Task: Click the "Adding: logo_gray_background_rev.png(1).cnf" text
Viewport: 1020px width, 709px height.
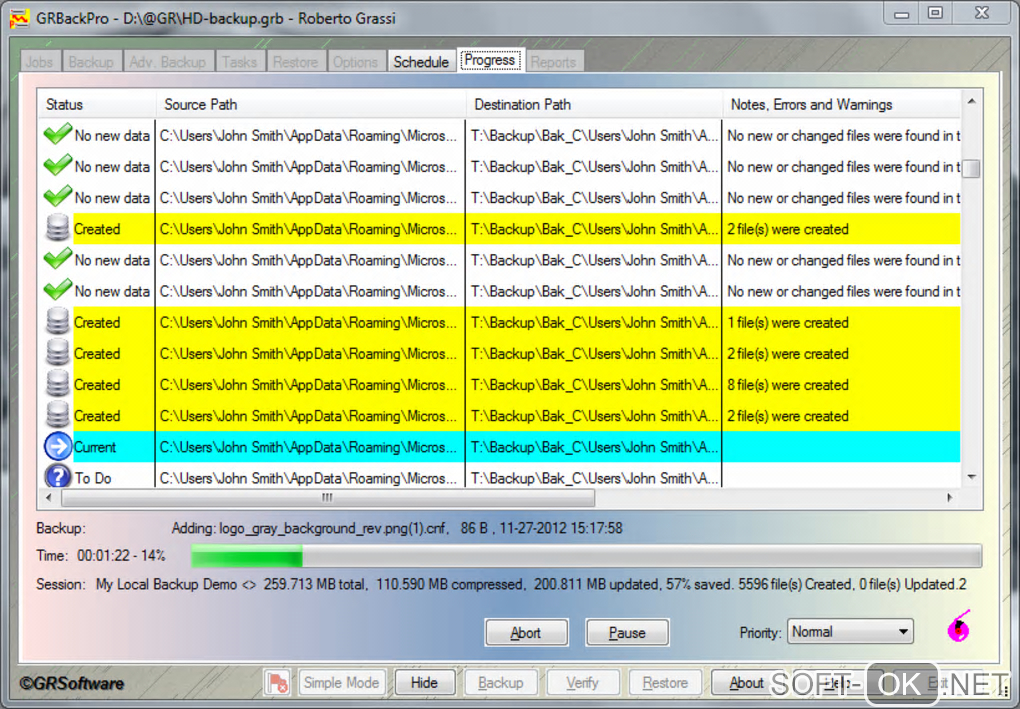Action: point(309,528)
